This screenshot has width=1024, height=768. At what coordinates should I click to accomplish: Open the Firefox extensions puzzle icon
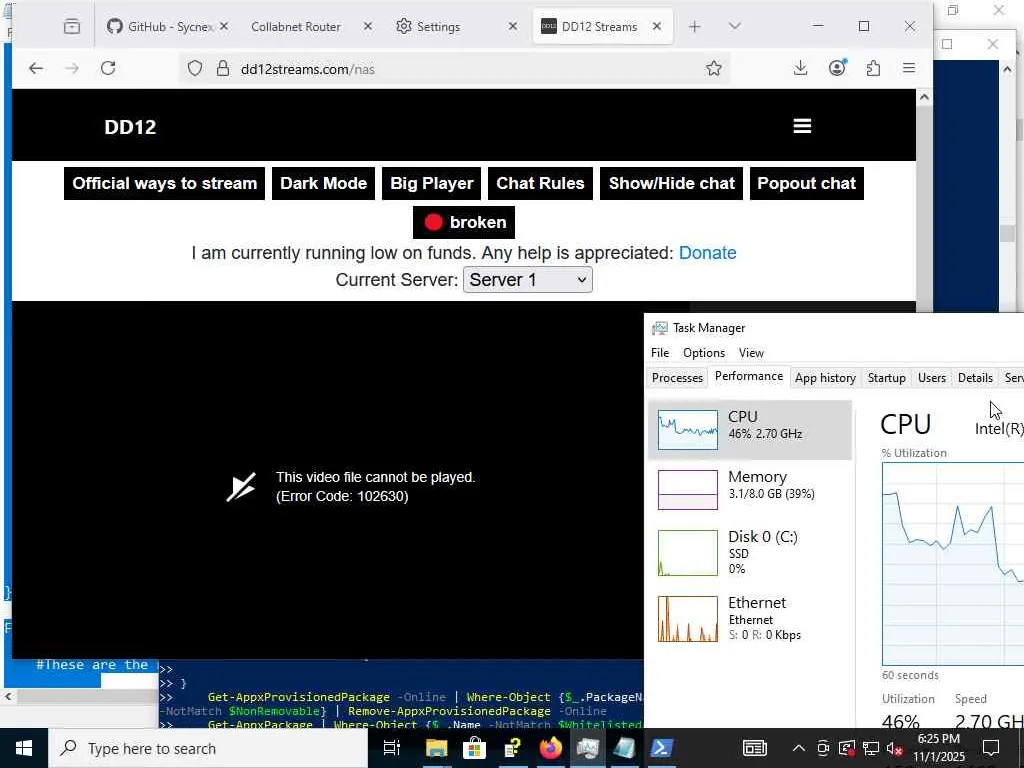(873, 69)
